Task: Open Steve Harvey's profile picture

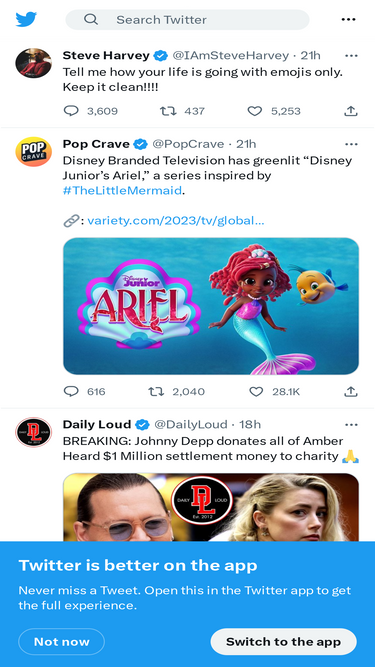Action: (x=34, y=63)
